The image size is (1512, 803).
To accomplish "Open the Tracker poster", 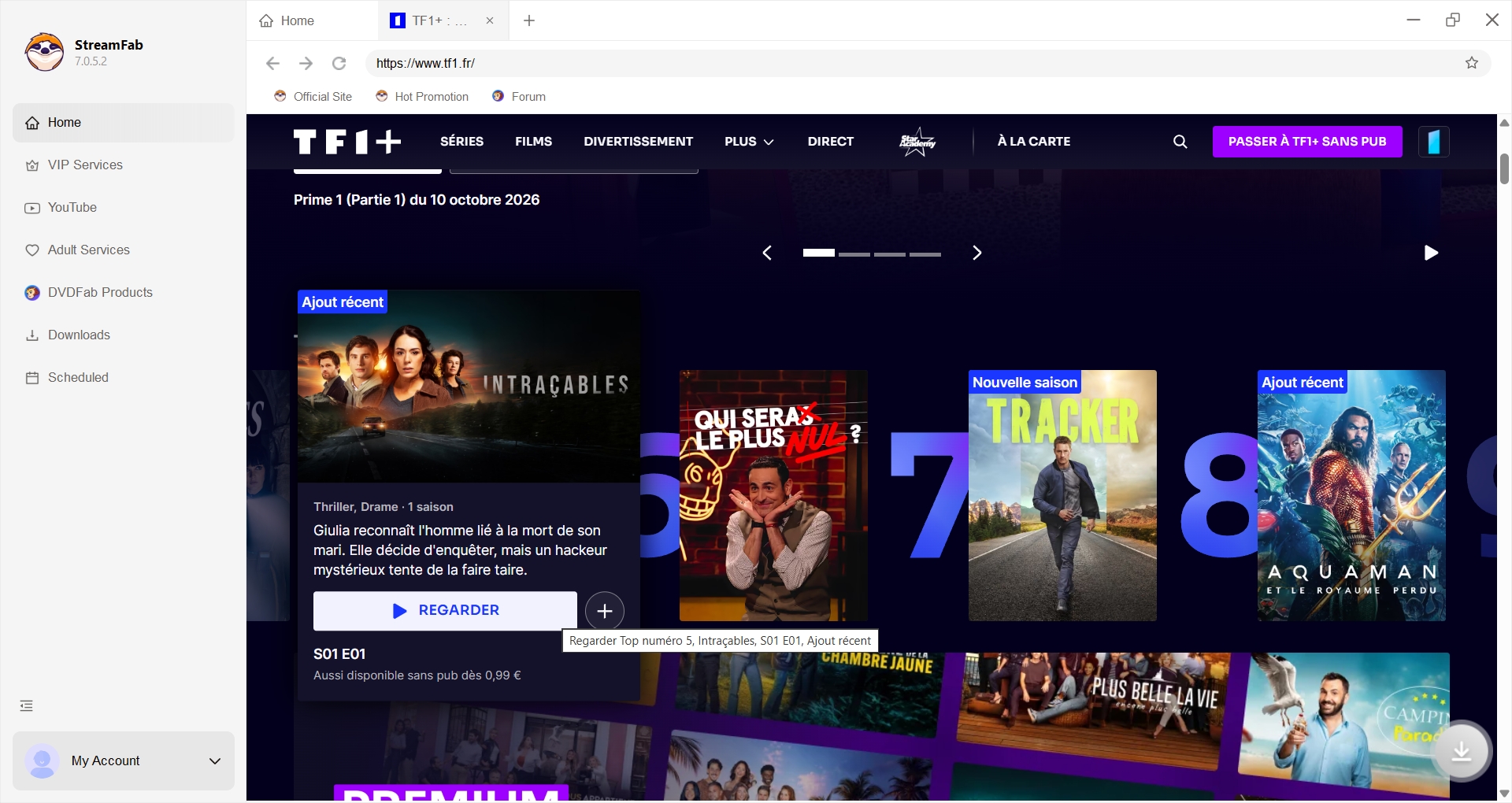I will pos(1062,496).
